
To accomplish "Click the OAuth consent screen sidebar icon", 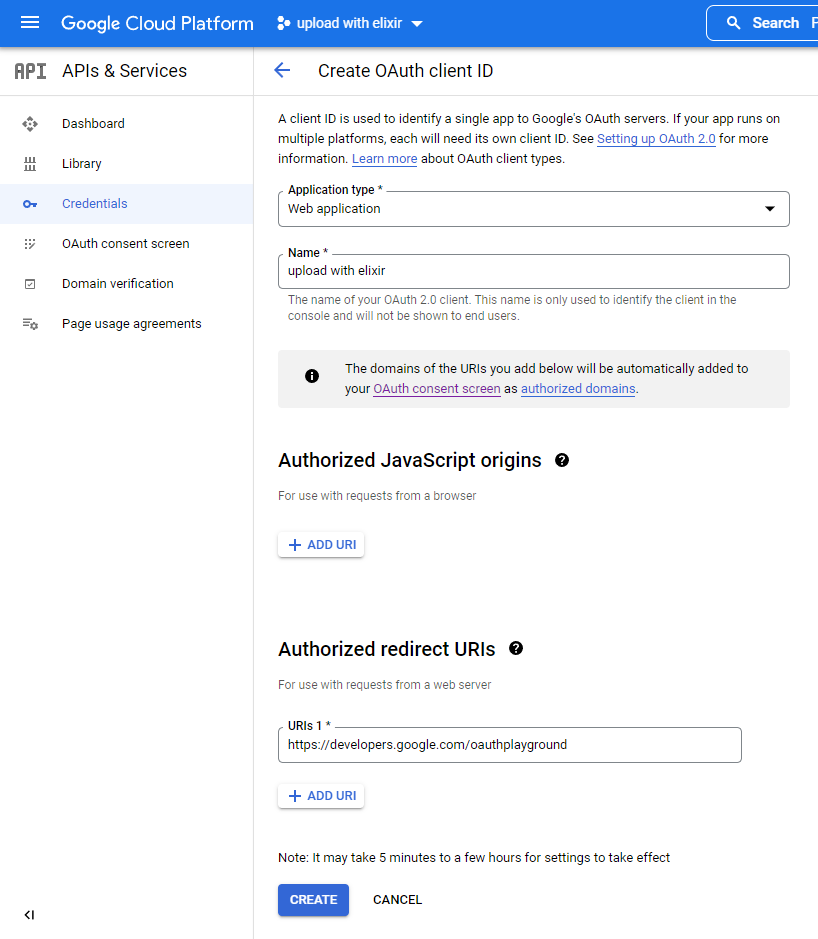I will pyautogui.click(x=30, y=244).
